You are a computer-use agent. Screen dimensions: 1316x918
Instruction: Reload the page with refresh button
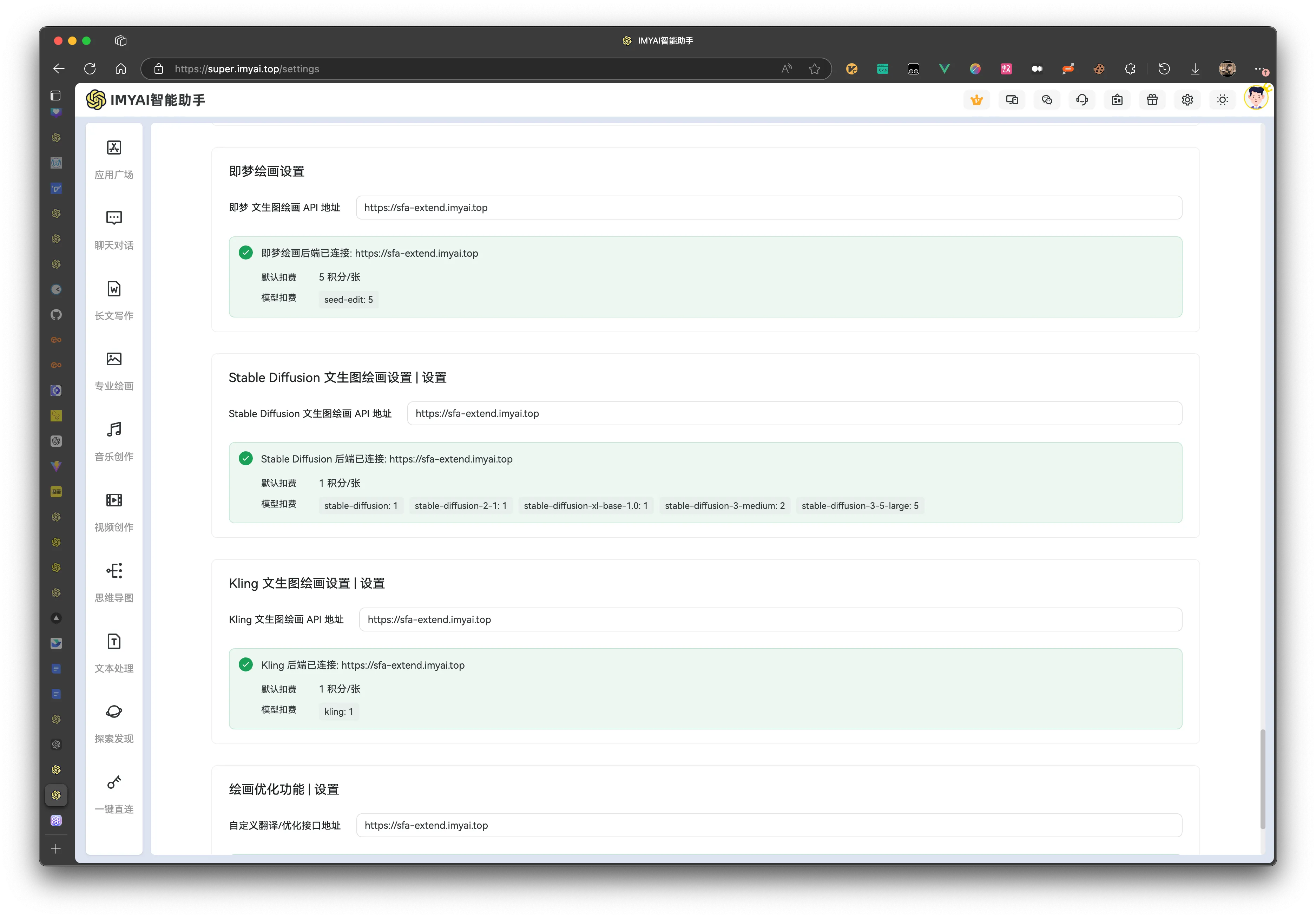click(x=90, y=69)
